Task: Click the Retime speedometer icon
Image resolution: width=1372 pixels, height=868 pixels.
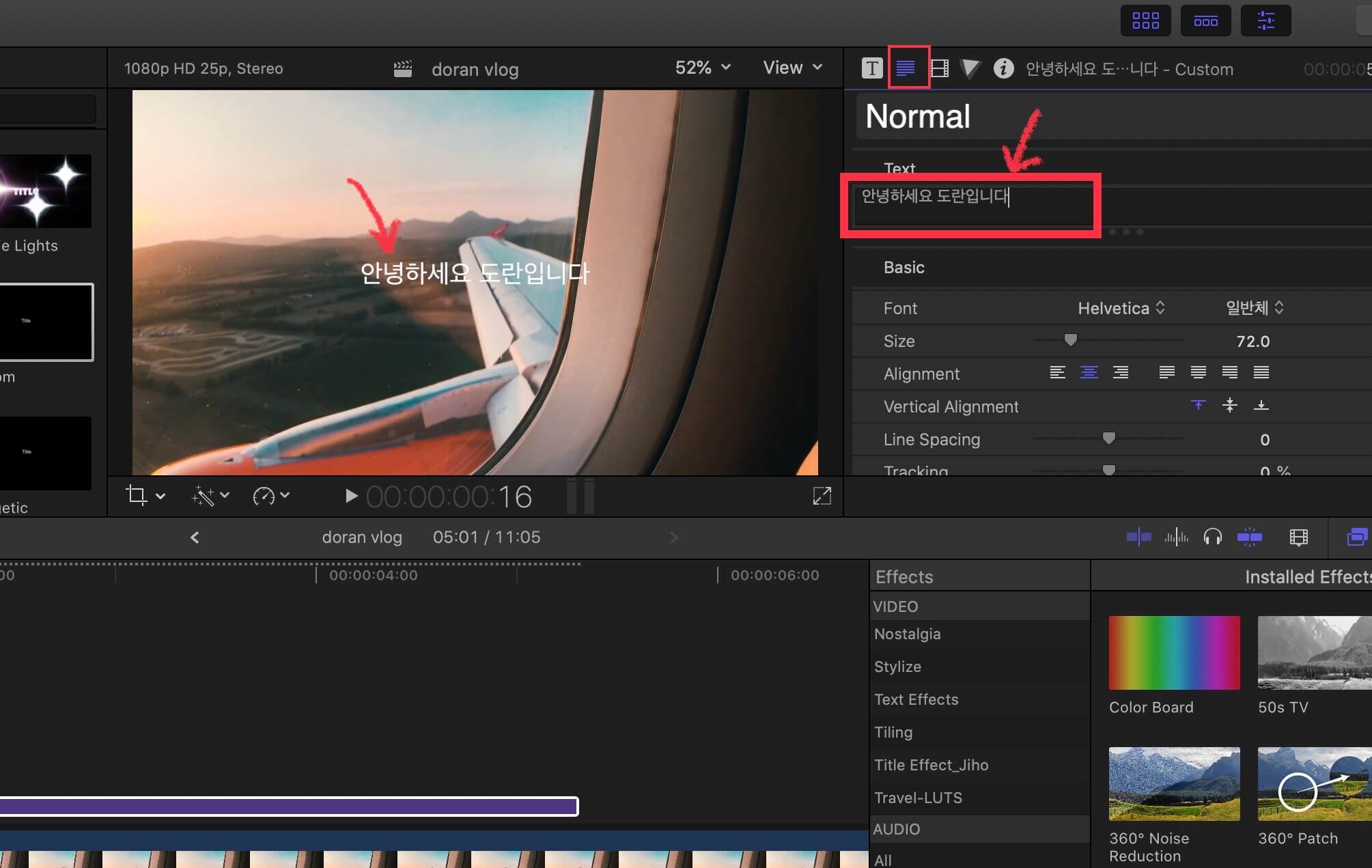Action: (264, 496)
